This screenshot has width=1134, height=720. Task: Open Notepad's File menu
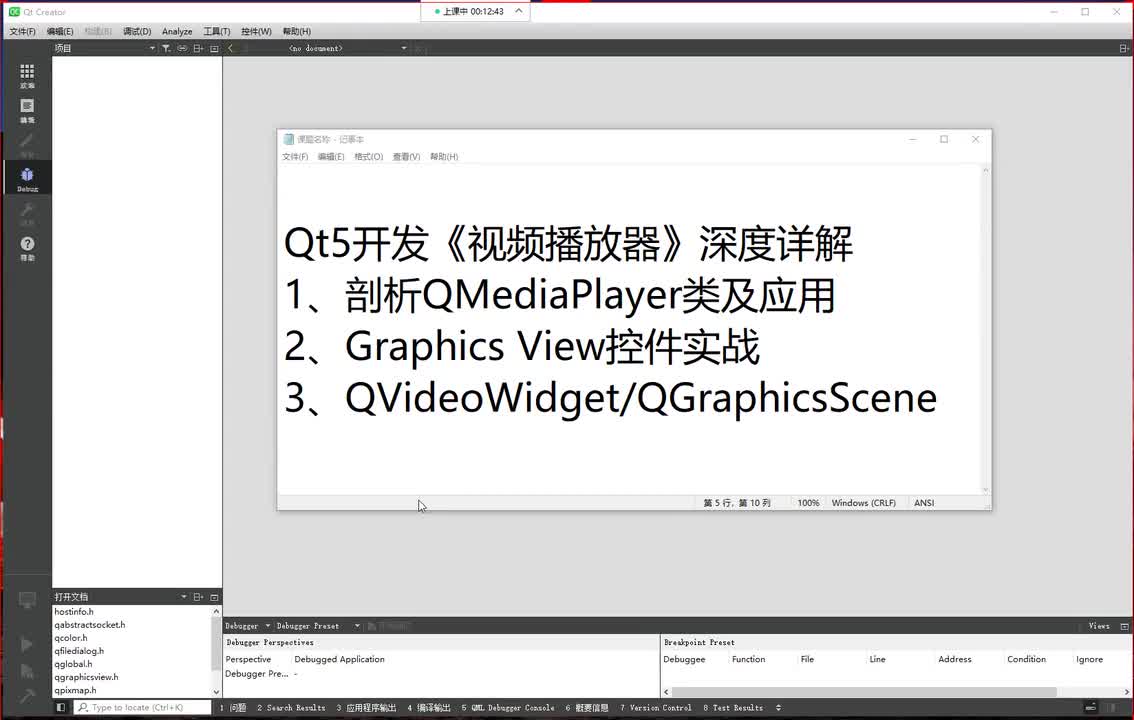point(295,157)
